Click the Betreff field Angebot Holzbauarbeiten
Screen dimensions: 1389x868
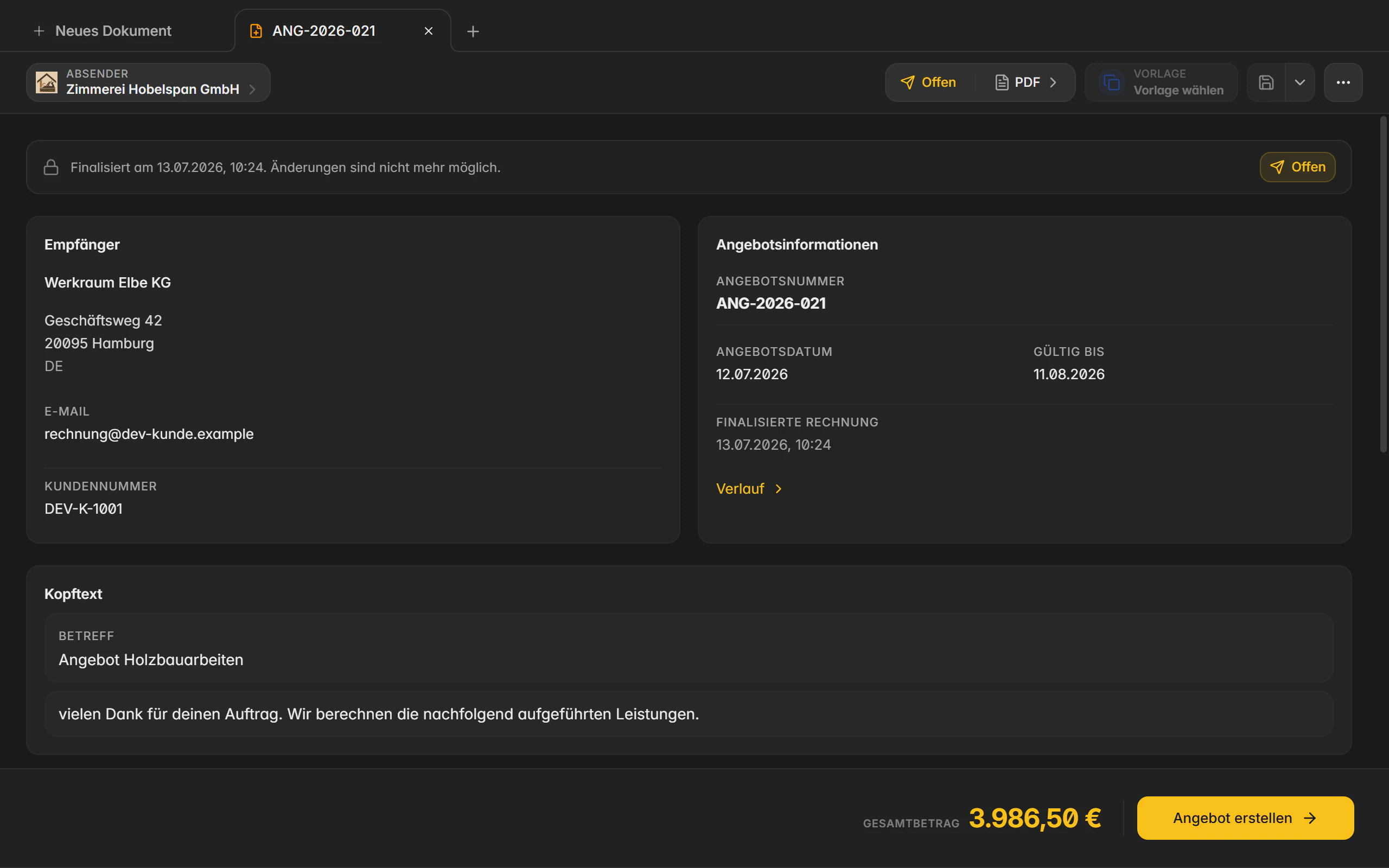coord(689,648)
